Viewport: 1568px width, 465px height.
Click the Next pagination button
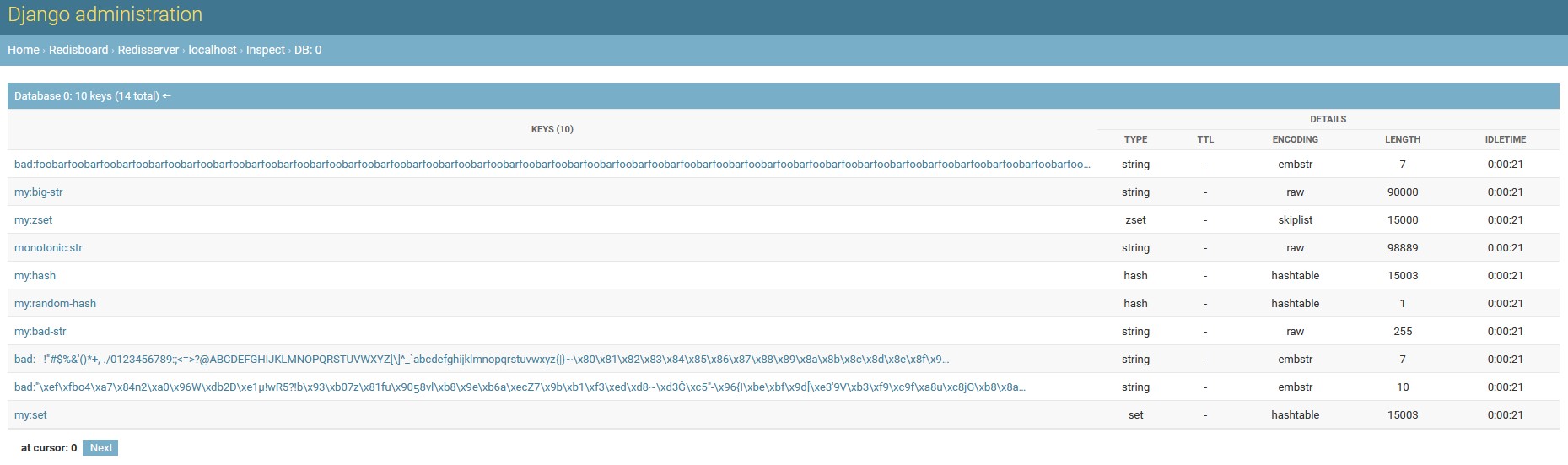100,447
